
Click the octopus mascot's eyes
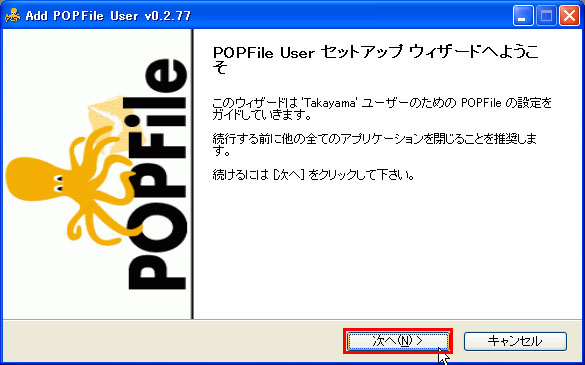coord(57,183)
